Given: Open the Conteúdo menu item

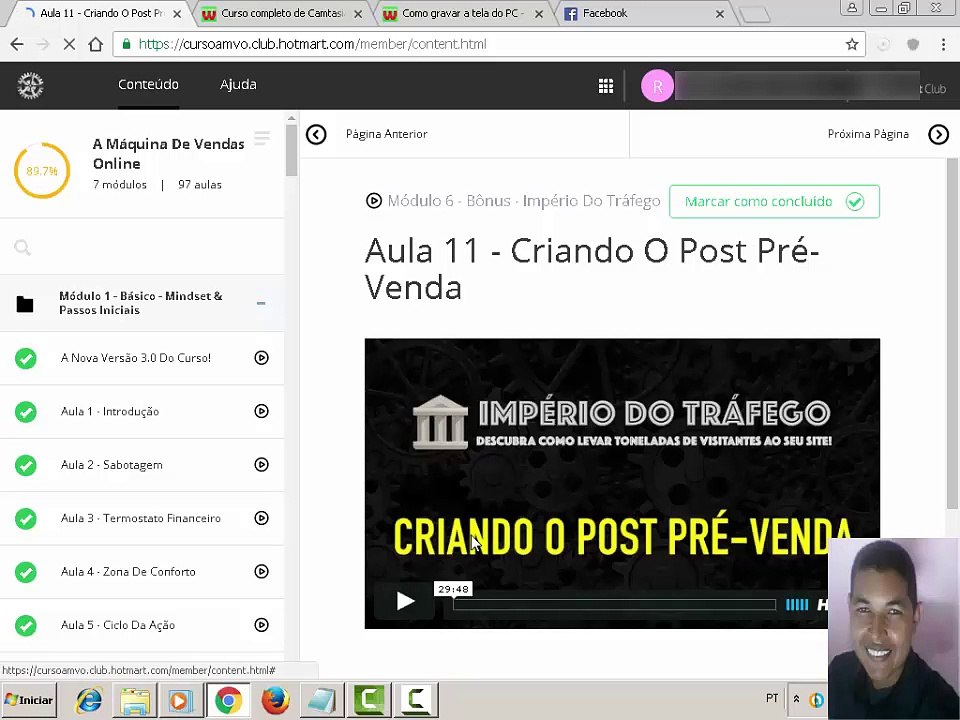Looking at the screenshot, I should (x=148, y=84).
